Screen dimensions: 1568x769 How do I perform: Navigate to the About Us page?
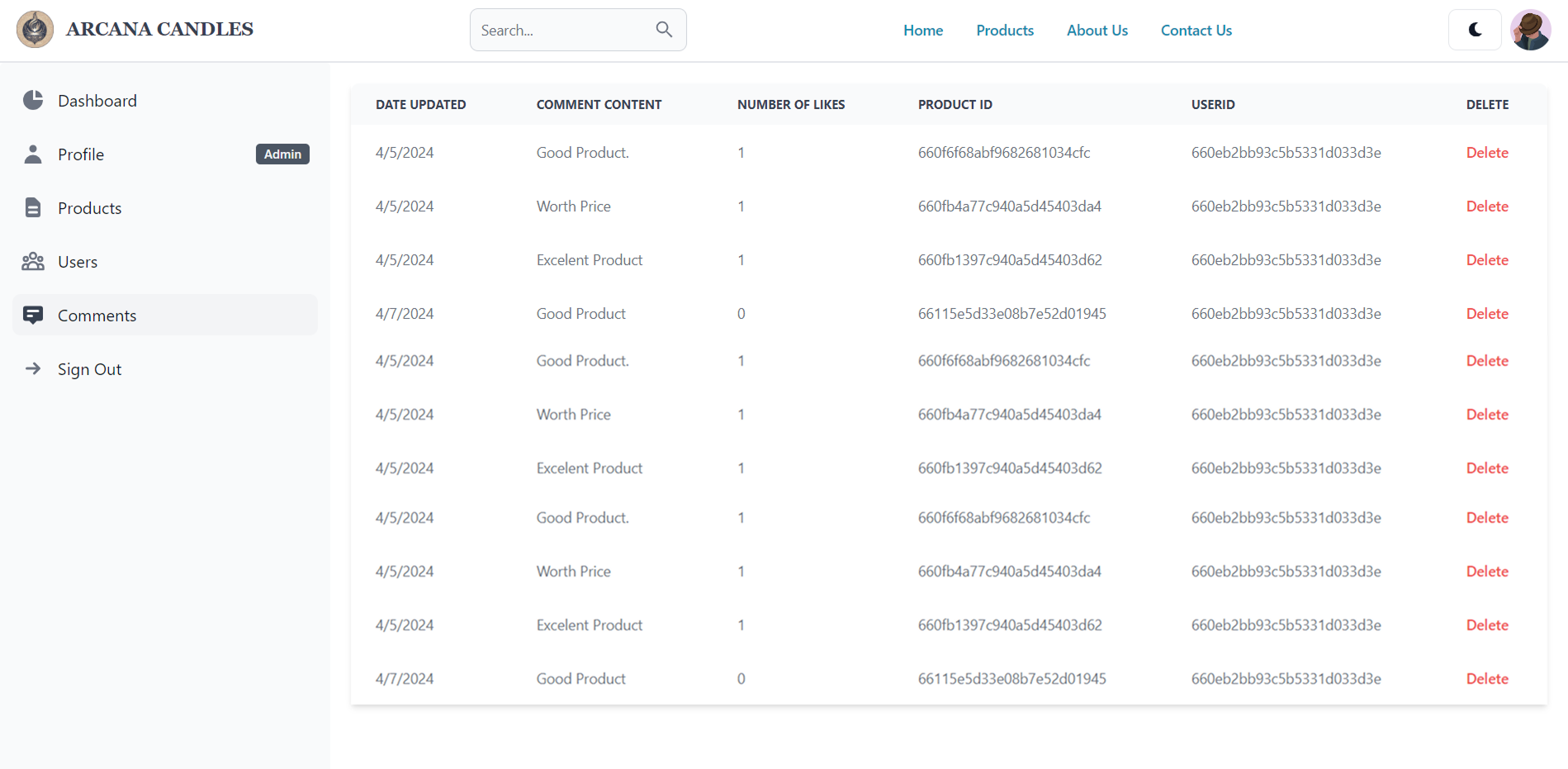click(1097, 31)
